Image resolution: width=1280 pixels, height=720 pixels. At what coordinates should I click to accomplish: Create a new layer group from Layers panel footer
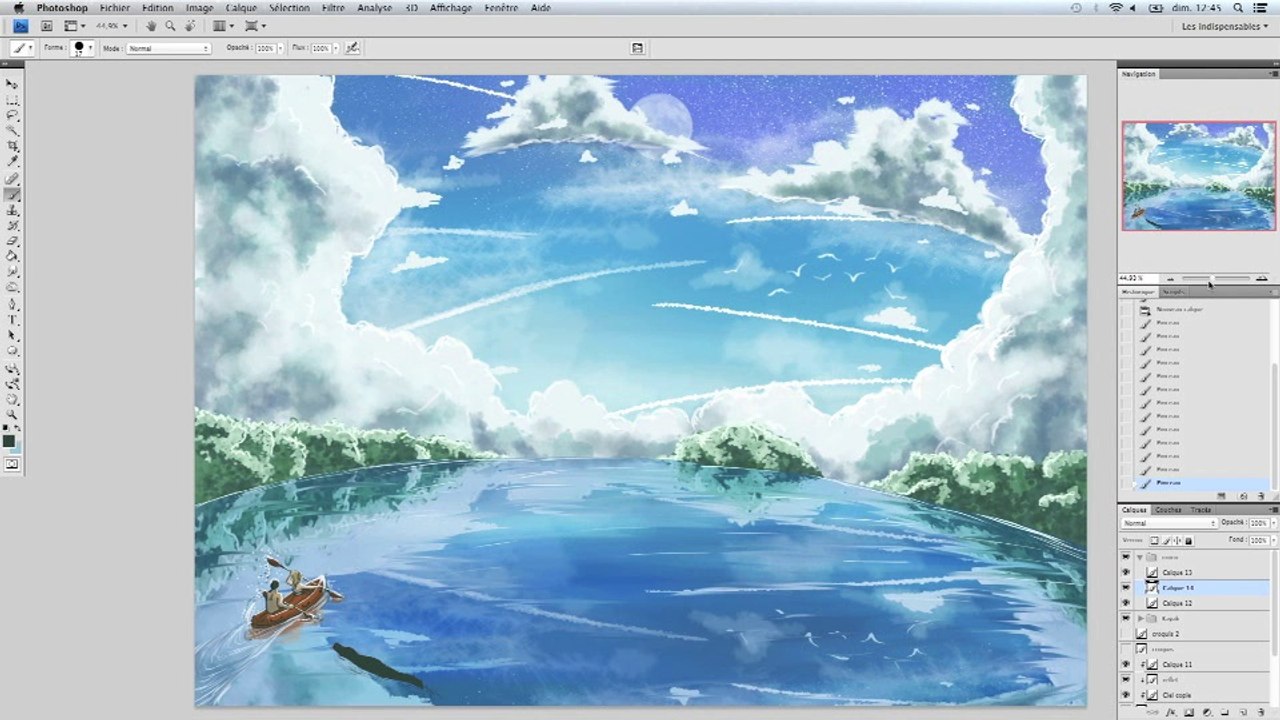pyautogui.click(x=1225, y=713)
